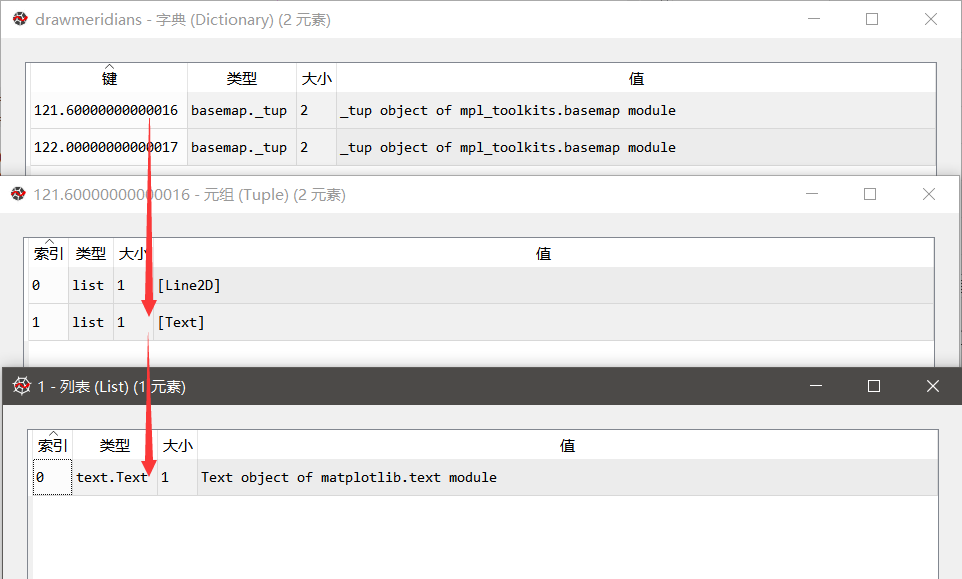Select index 0 cell in the Tuple table
The height and width of the screenshot is (579, 962).
pyautogui.click(x=48, y=285)
